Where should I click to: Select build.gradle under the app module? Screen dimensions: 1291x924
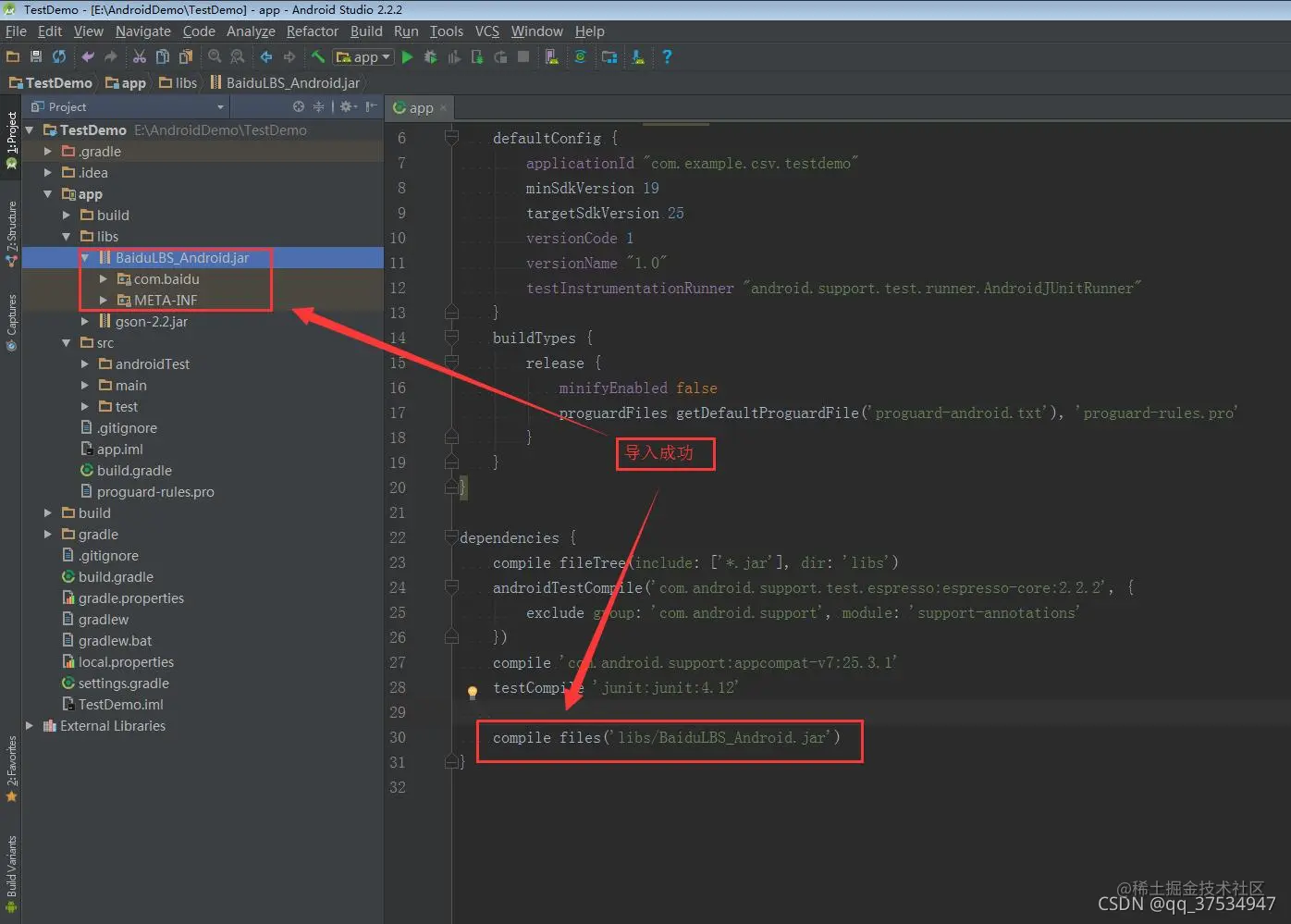(134, 470)
